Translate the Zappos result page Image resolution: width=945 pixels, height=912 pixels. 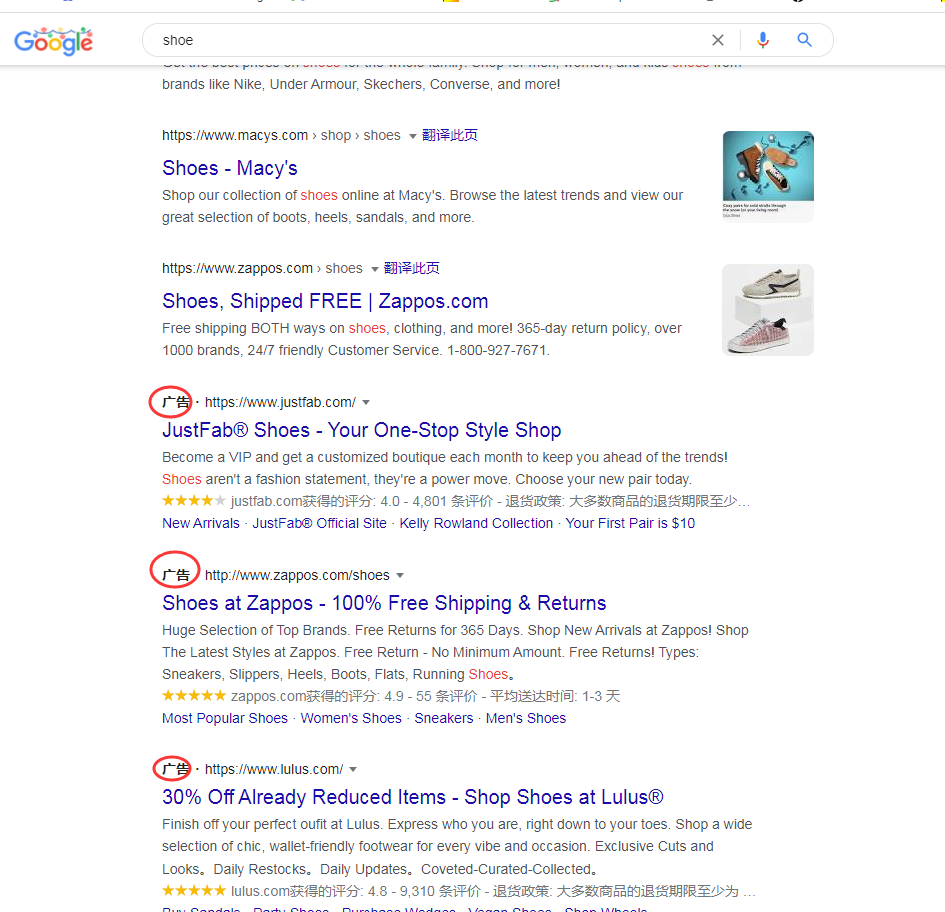coord(412,268)
